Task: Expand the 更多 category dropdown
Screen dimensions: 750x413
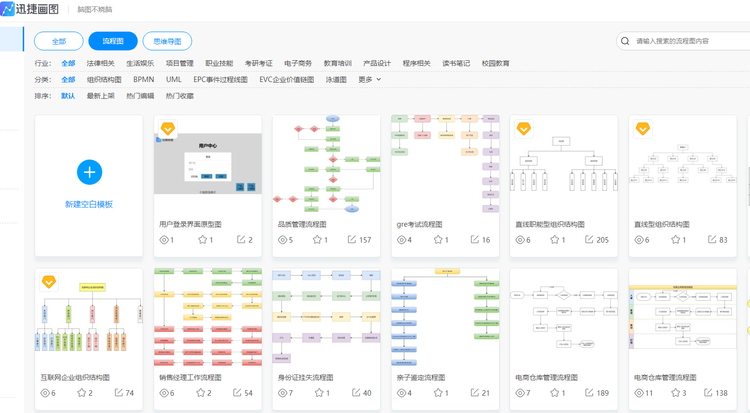Action: 370,79
